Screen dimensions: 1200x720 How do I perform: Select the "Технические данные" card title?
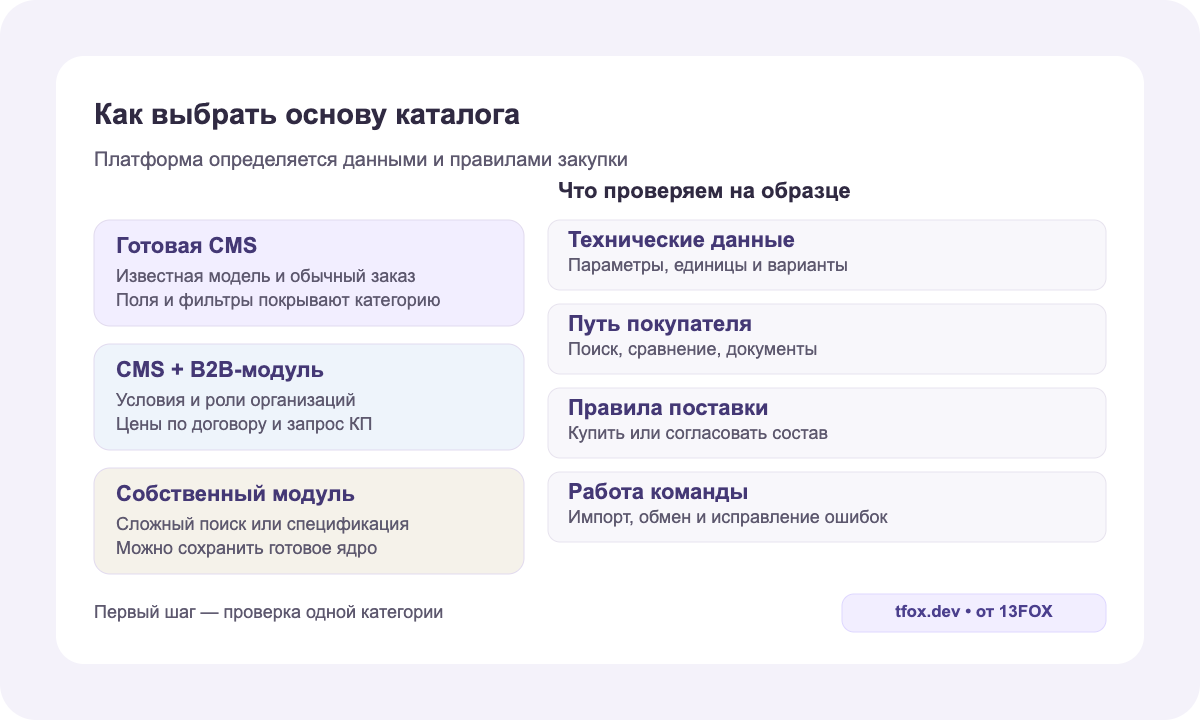pyautogui.click(x=681, y=240)
